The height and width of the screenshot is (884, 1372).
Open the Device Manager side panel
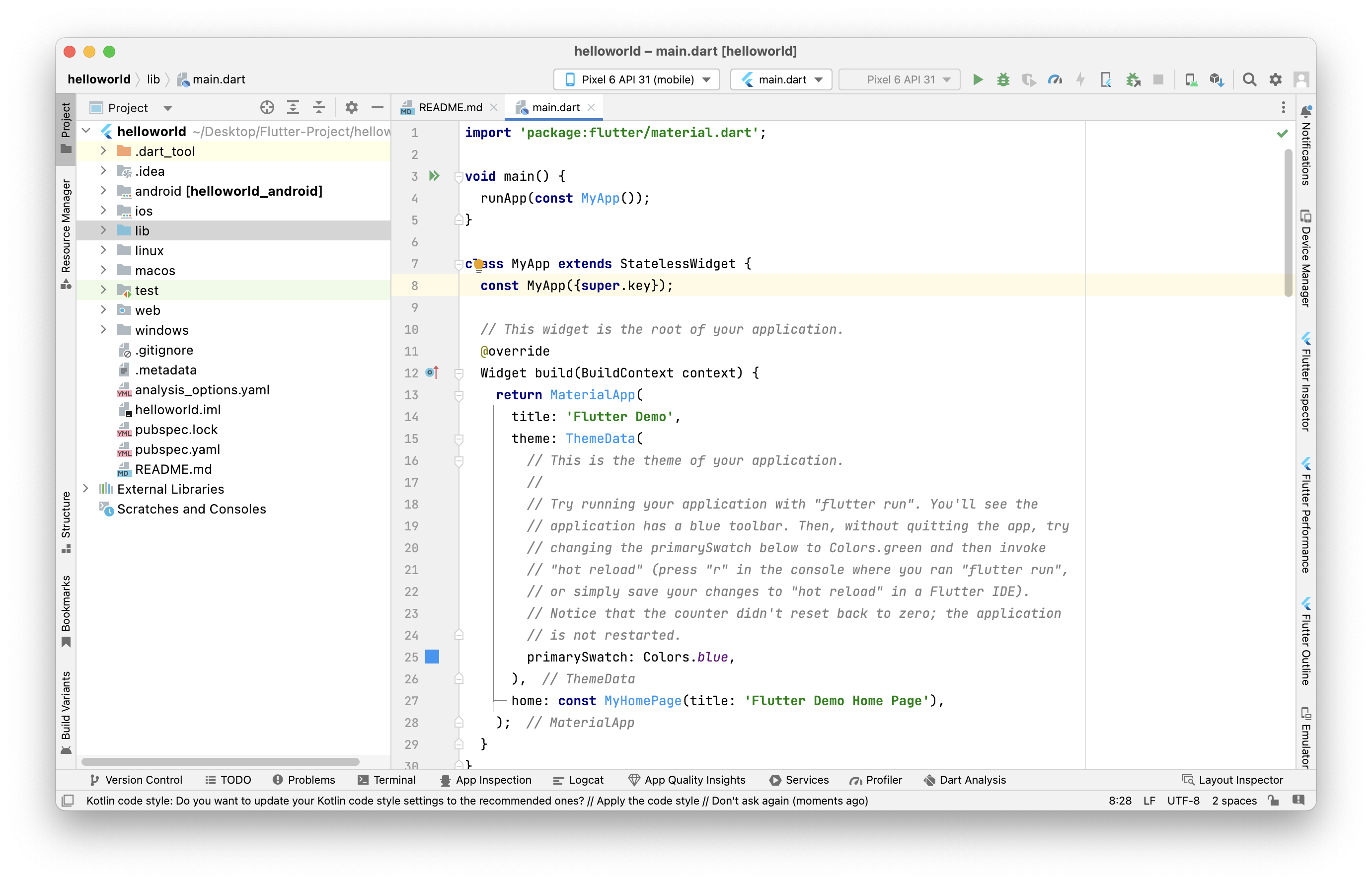coord(1305,258)
